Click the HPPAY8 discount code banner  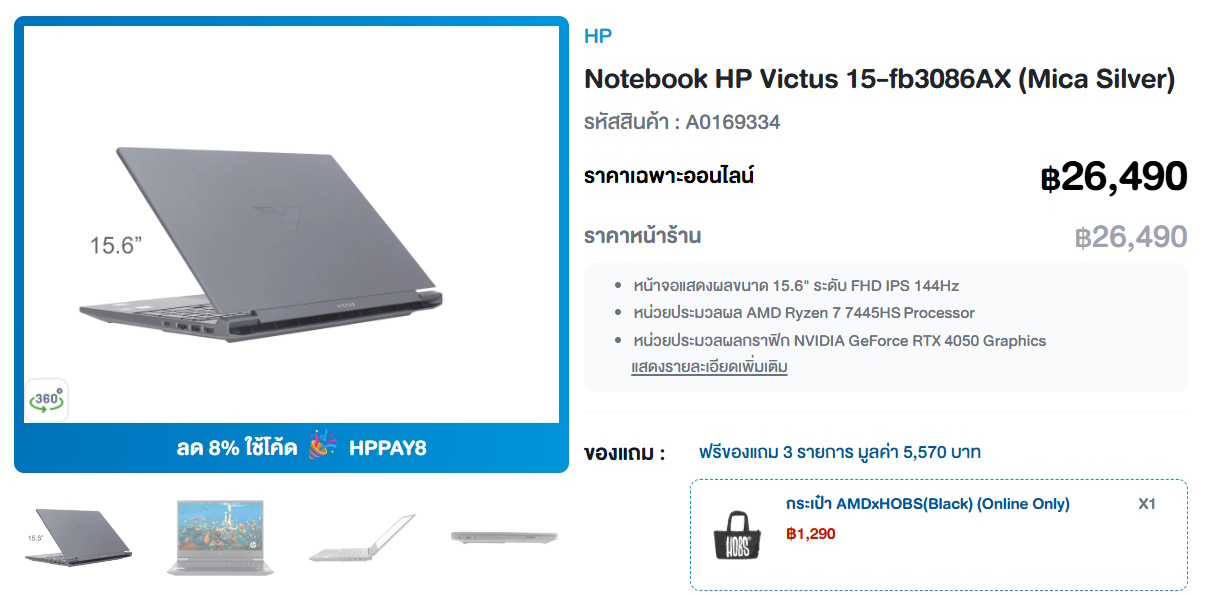click(x=291, y=447)
